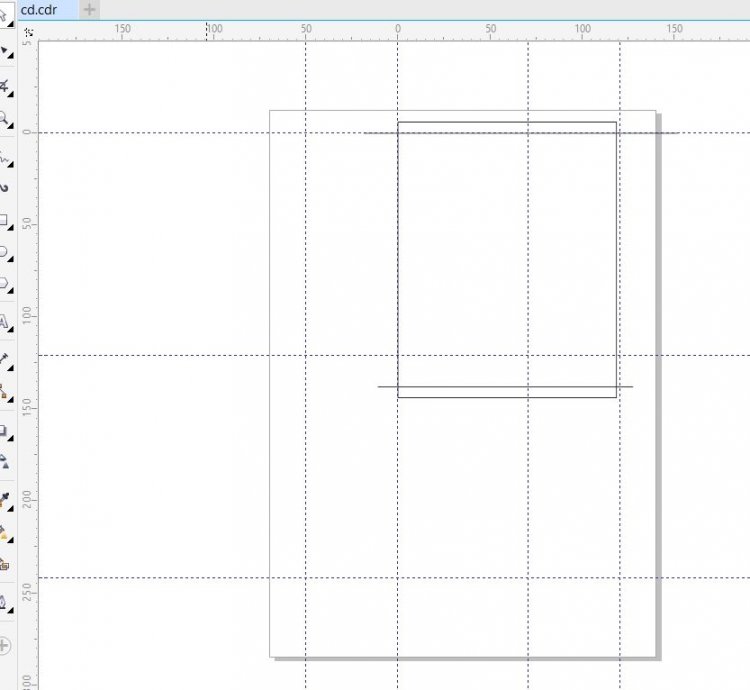
Task: Switch to the cd.cdr document tab
Action: (39, 9)
